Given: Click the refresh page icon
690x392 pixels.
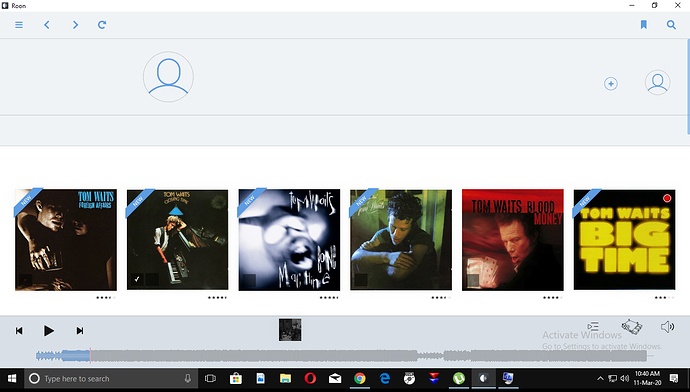Looking at the screenshot, I should (x=102, y=25).
